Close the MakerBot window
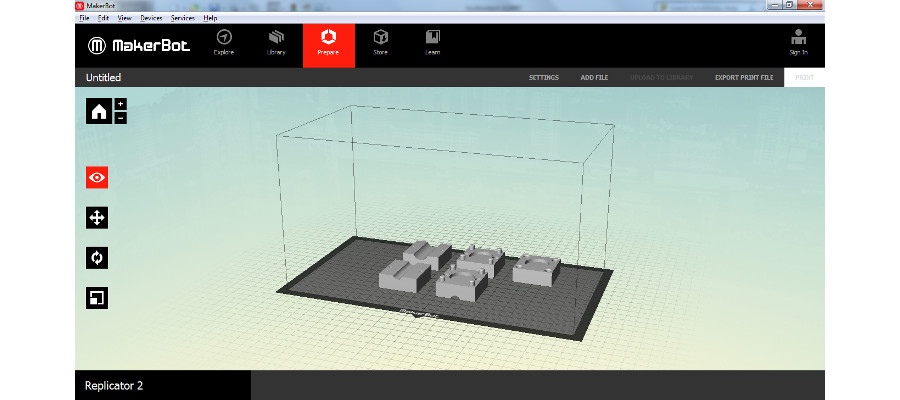This screenshot has height=400, width=900. coord(811,5)
